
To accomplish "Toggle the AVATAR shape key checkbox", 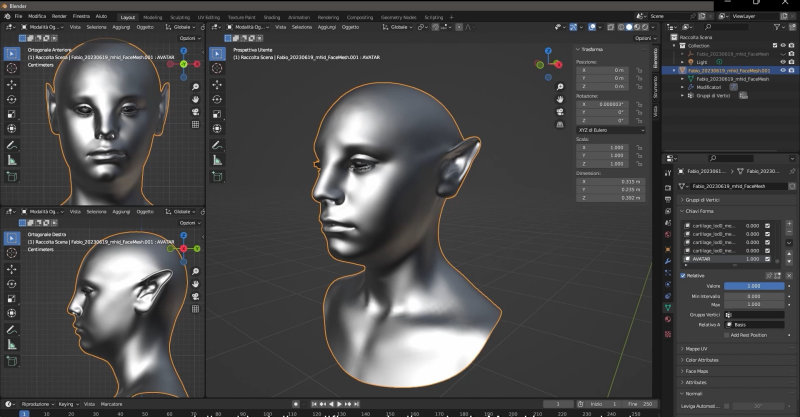I will point(767,259).
